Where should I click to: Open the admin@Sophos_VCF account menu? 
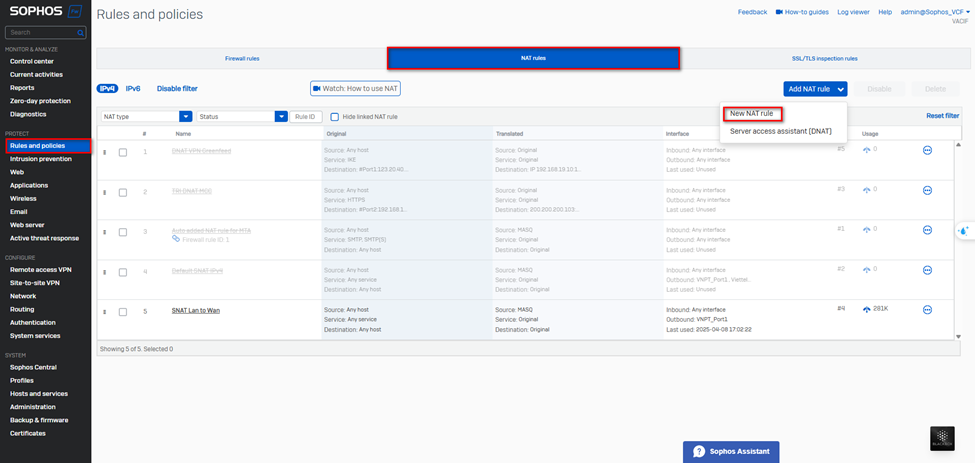coord(934,12)
